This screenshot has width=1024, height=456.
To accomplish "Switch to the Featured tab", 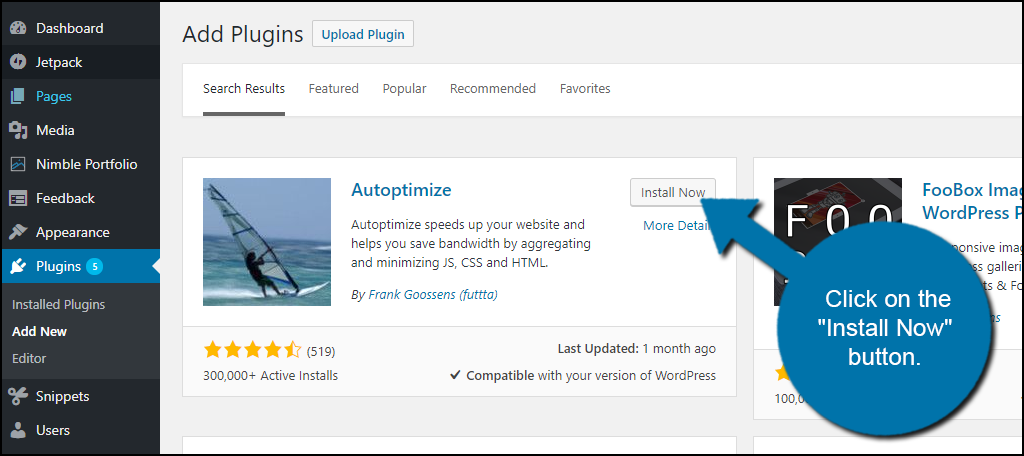I will [x=333, y=89].
